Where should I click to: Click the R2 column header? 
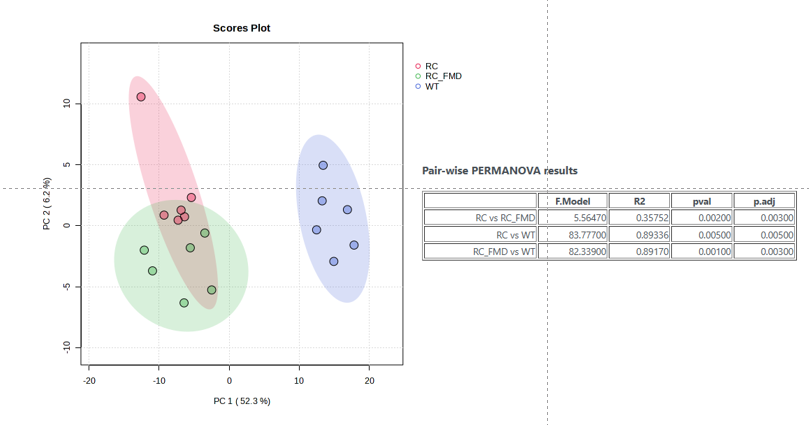[x=640, y=201]
